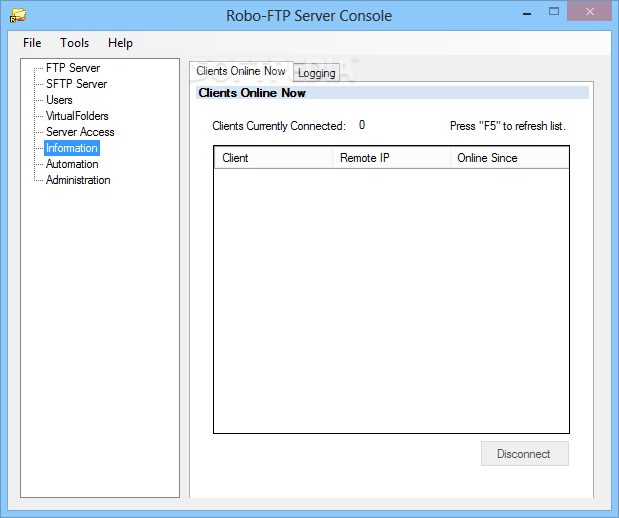Open the File menu
This screenshot has width=619, height=518.
[32, 43]
